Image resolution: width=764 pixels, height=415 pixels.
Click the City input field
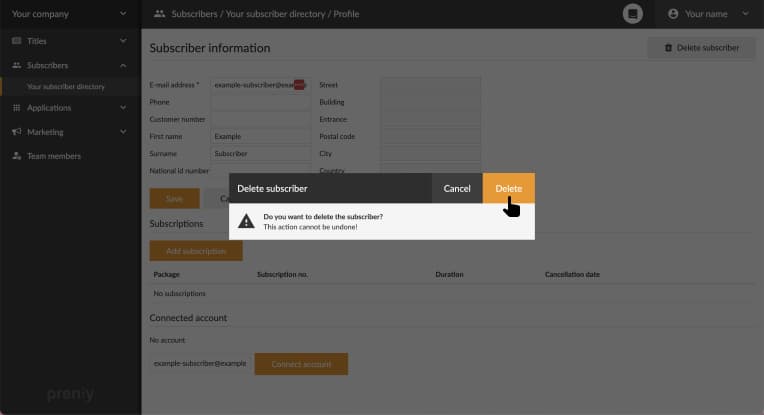(431, 154)
